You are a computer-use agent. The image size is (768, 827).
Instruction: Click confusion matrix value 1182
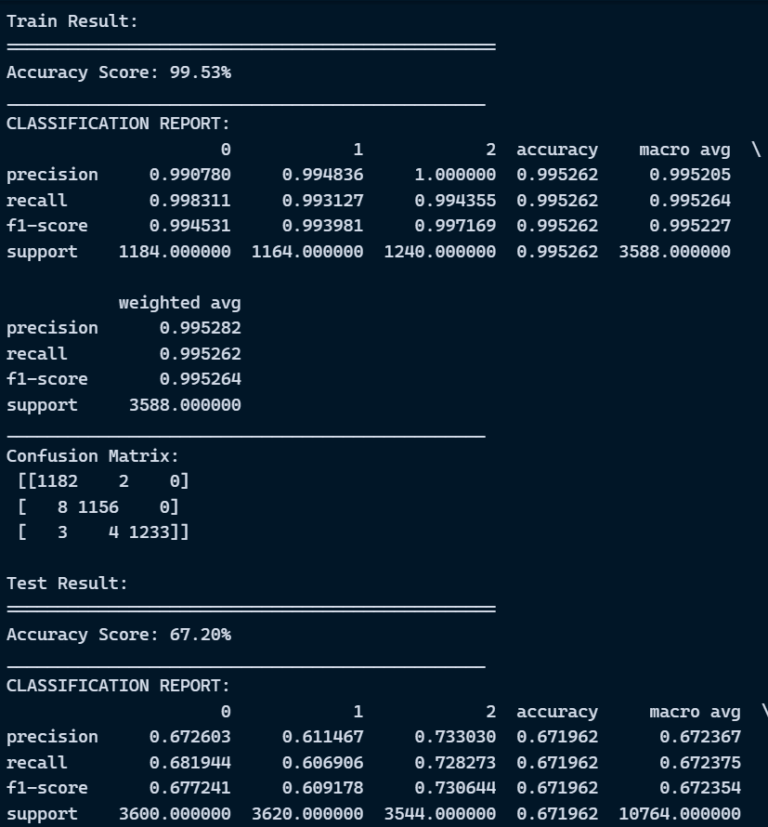57,481
